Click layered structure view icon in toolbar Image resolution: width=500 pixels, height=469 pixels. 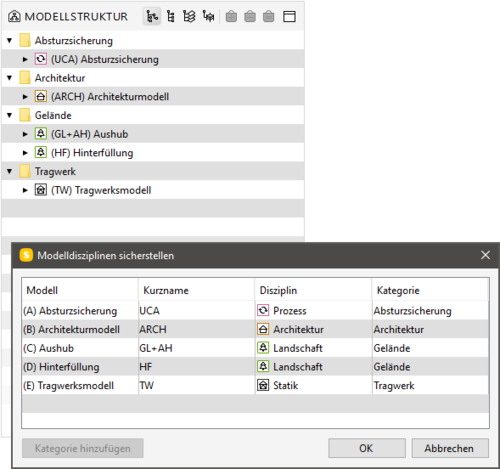189,16
